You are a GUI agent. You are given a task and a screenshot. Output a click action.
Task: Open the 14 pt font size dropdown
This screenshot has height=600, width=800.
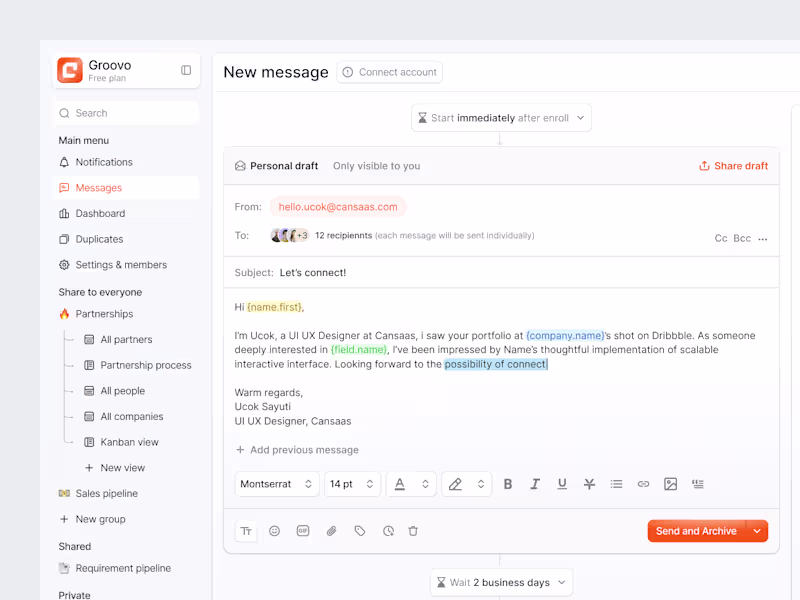point(351,484)
